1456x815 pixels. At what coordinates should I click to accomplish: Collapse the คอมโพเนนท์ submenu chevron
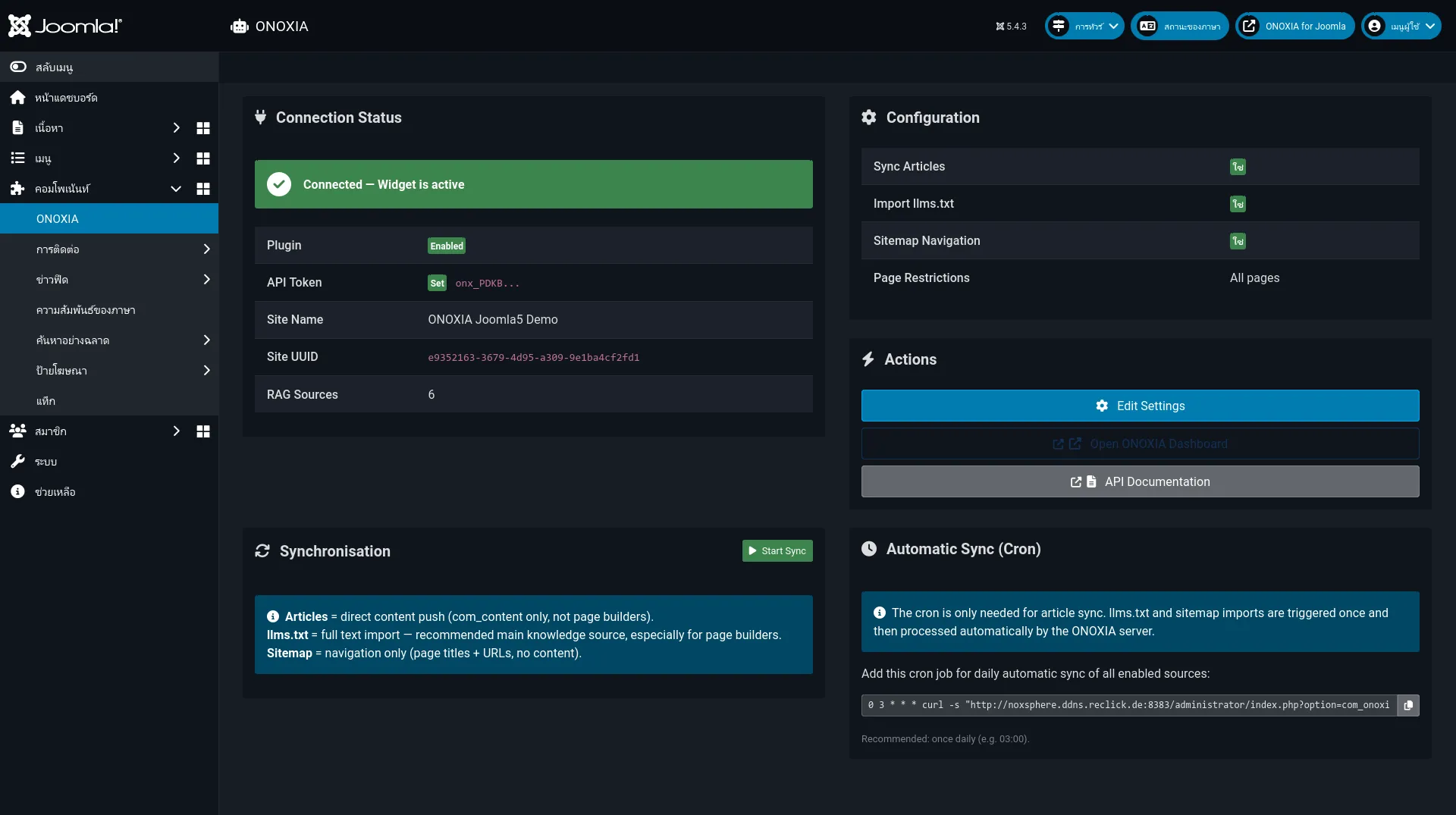pyautogui.click(x=176, y=189)
